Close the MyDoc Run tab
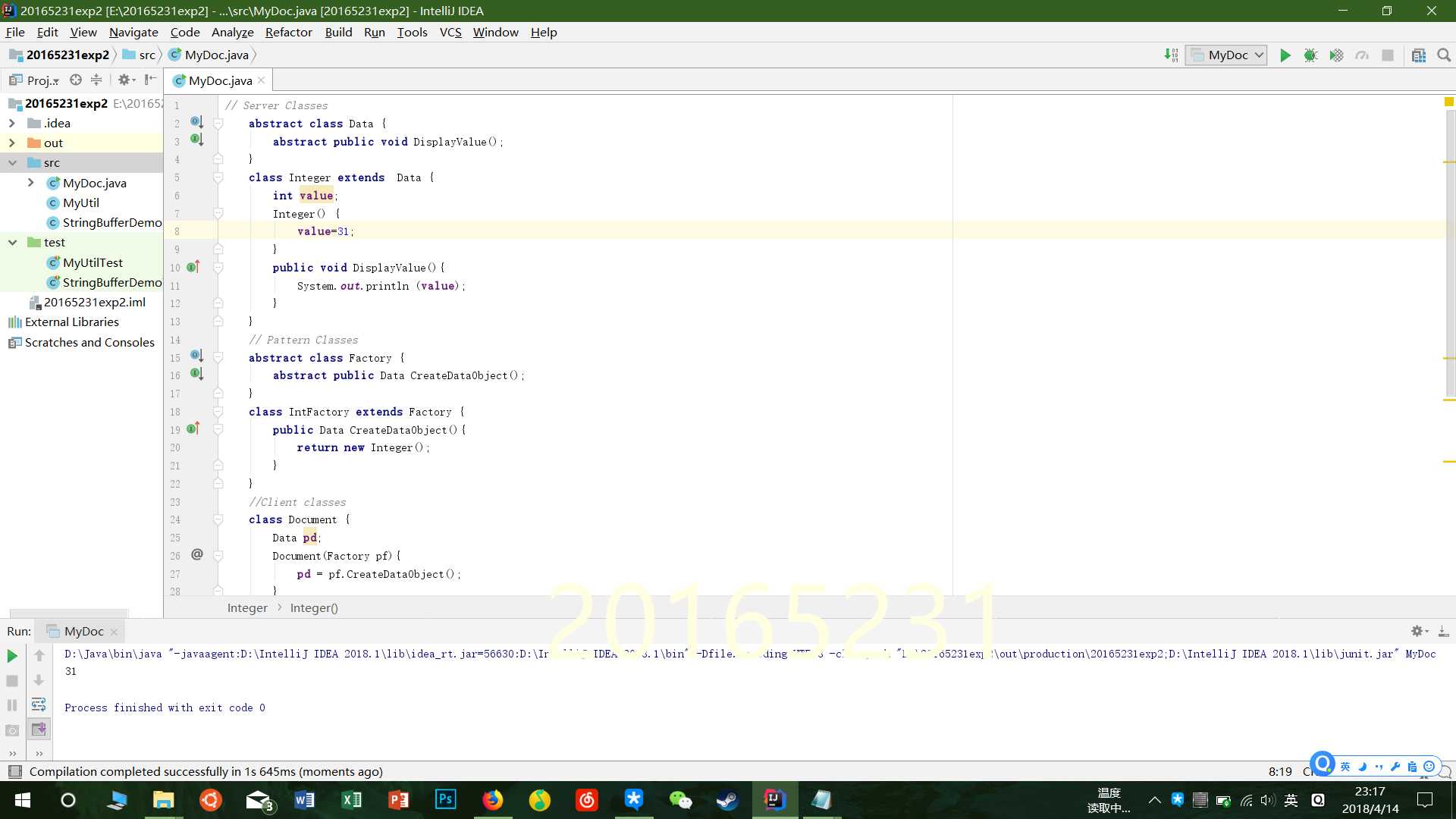Viewport: 1456px width, 819px height. [114, 632]
